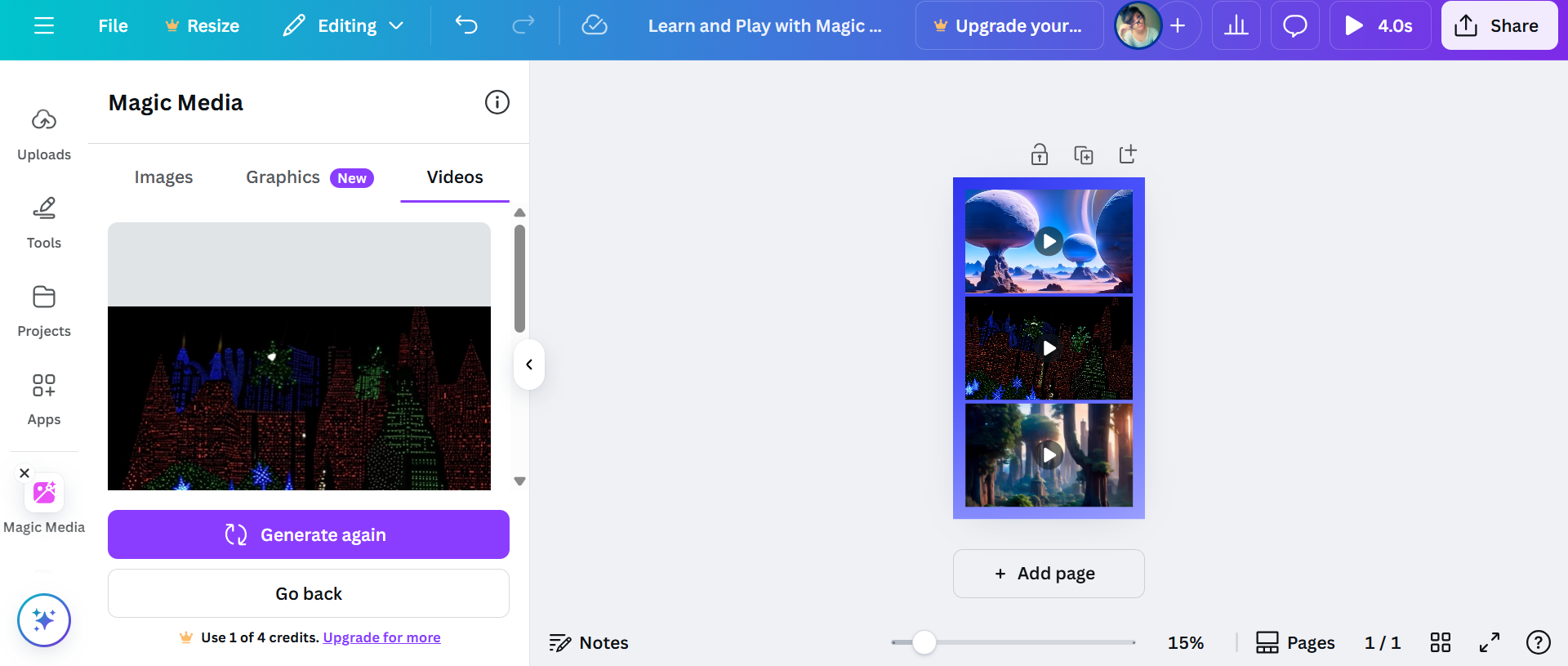Play the 4.0s presentation preview

(1380, 25)
